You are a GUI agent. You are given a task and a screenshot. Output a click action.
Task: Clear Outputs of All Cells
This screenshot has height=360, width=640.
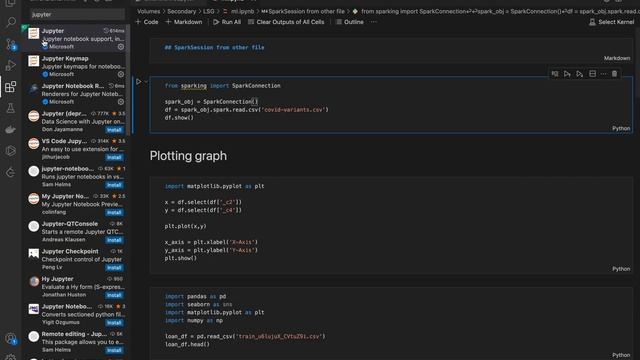pos(286,22)
